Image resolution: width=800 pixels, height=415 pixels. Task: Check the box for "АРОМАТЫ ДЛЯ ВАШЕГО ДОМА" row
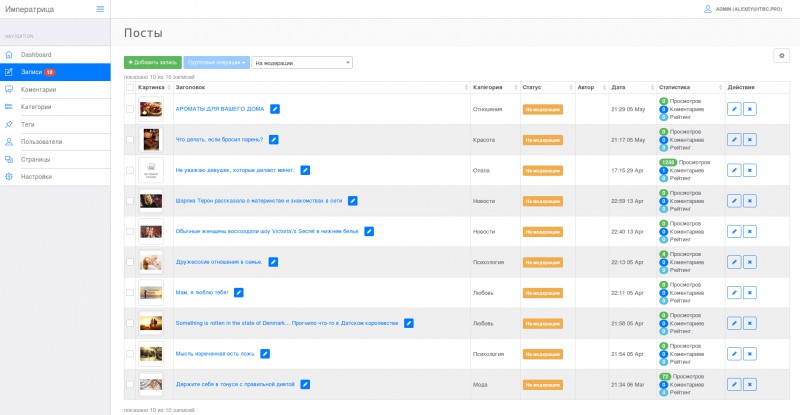pyautogui.click(x=129, y=109)
